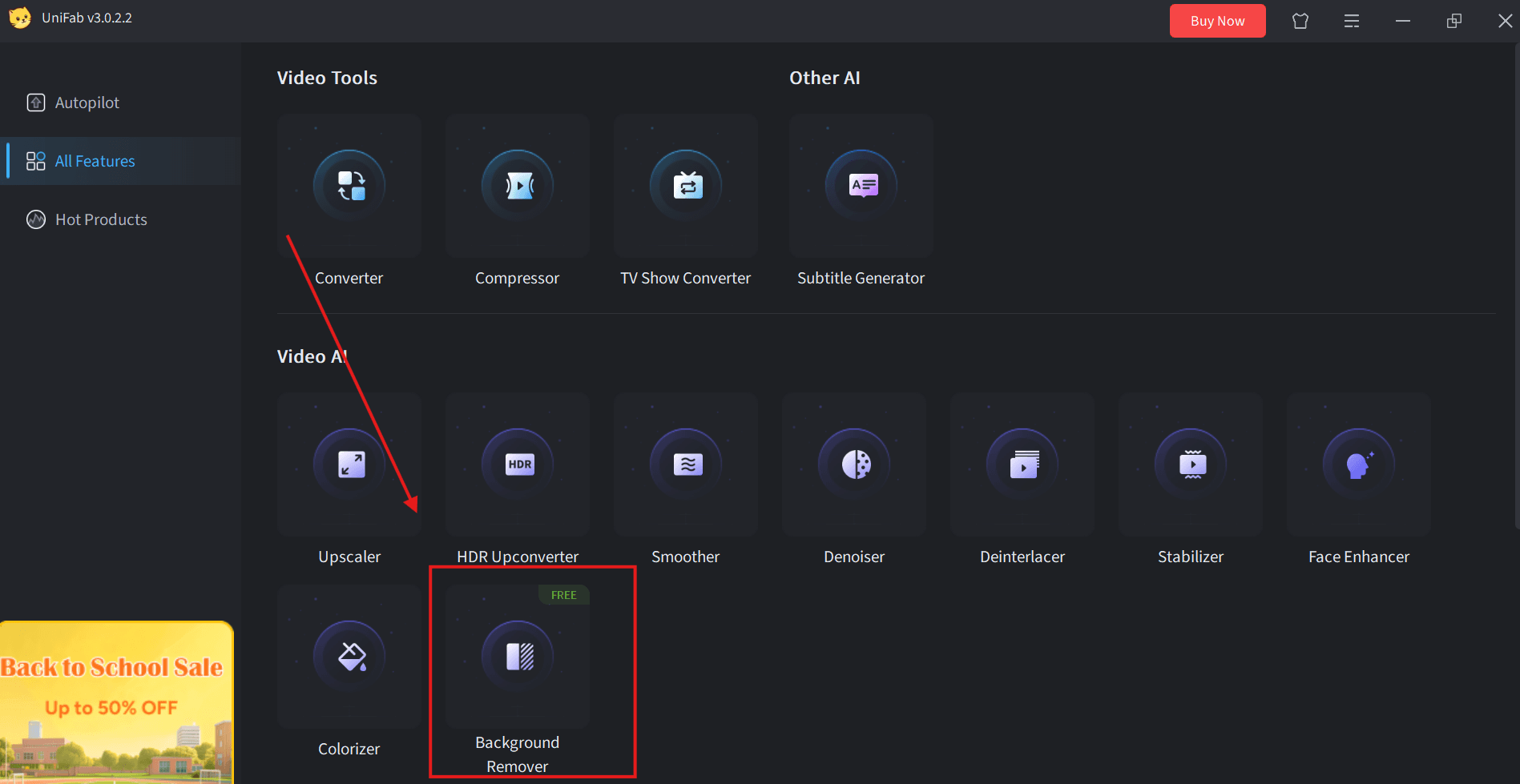Select the Smoother tool icon

click(686, 464)
